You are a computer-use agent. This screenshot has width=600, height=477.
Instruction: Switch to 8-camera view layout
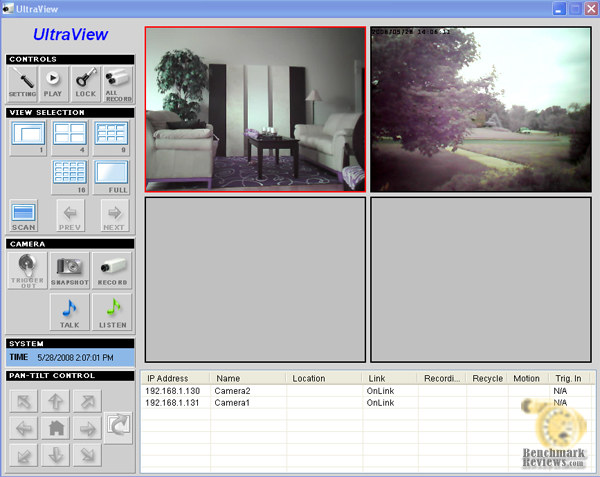110,137
